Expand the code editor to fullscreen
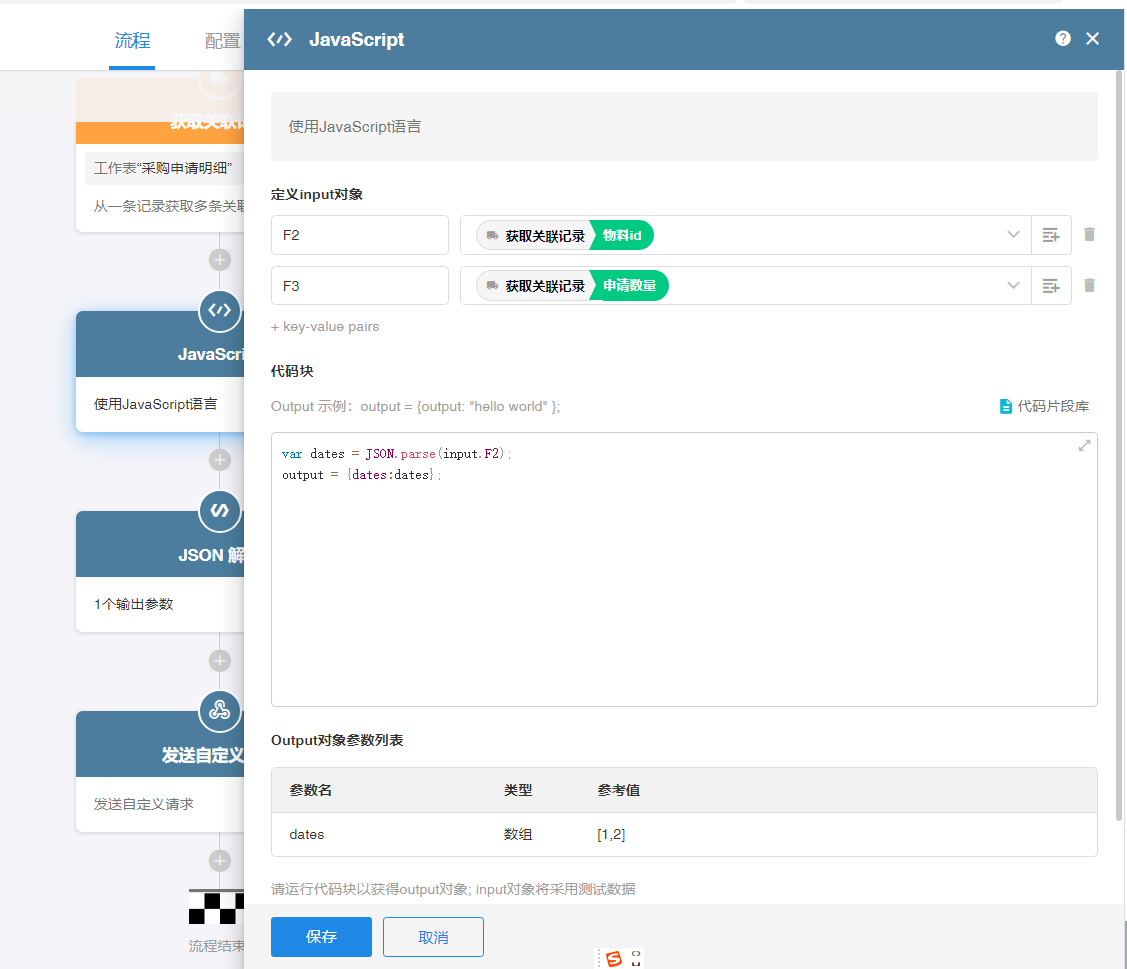The width and height of the screenshot is (1127, 969). 1084,446
